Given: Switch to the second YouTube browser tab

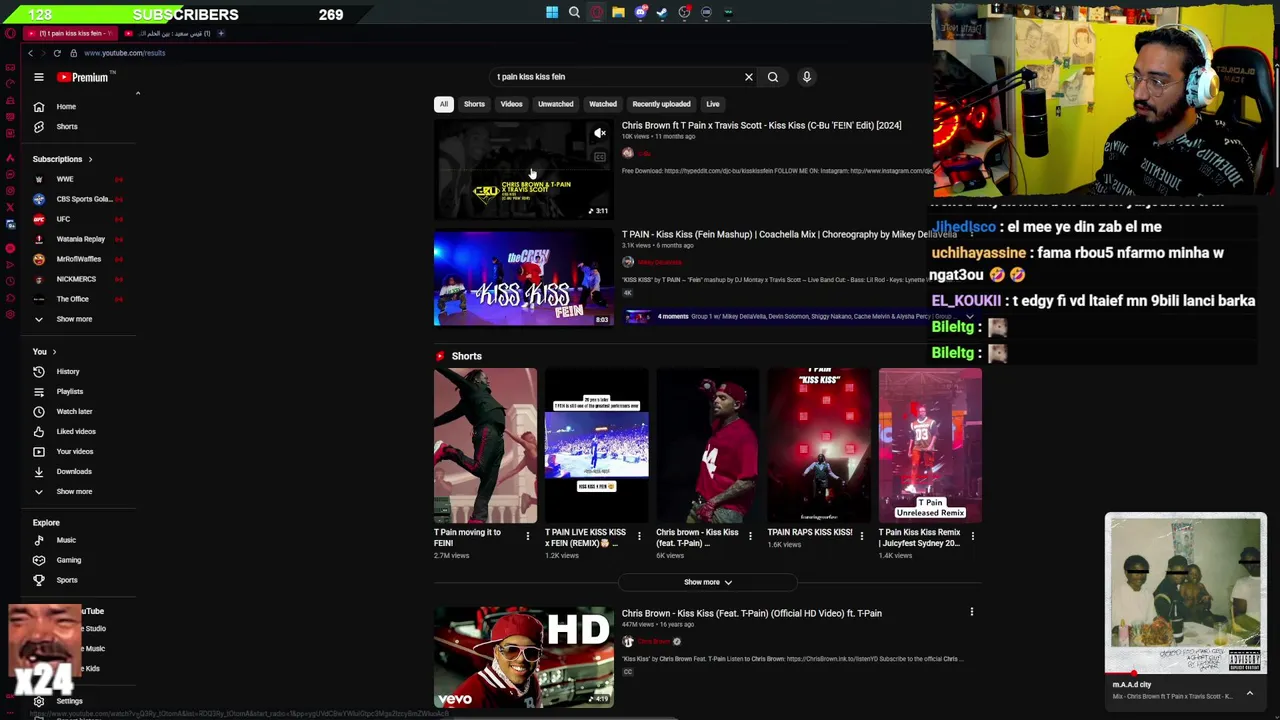Looking at the screenshot, I should pyautogui.click(x=168, y=33).
